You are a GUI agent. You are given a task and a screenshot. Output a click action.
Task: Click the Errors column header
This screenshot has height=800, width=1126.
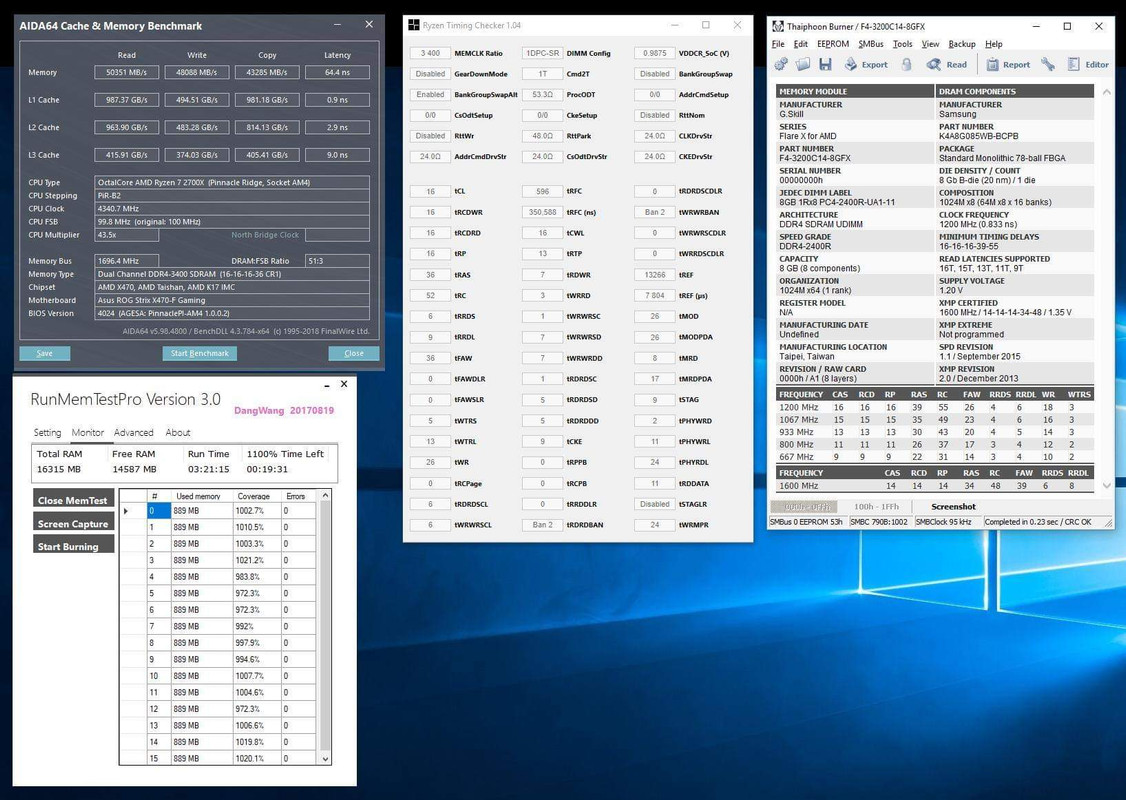click(298, 496)
